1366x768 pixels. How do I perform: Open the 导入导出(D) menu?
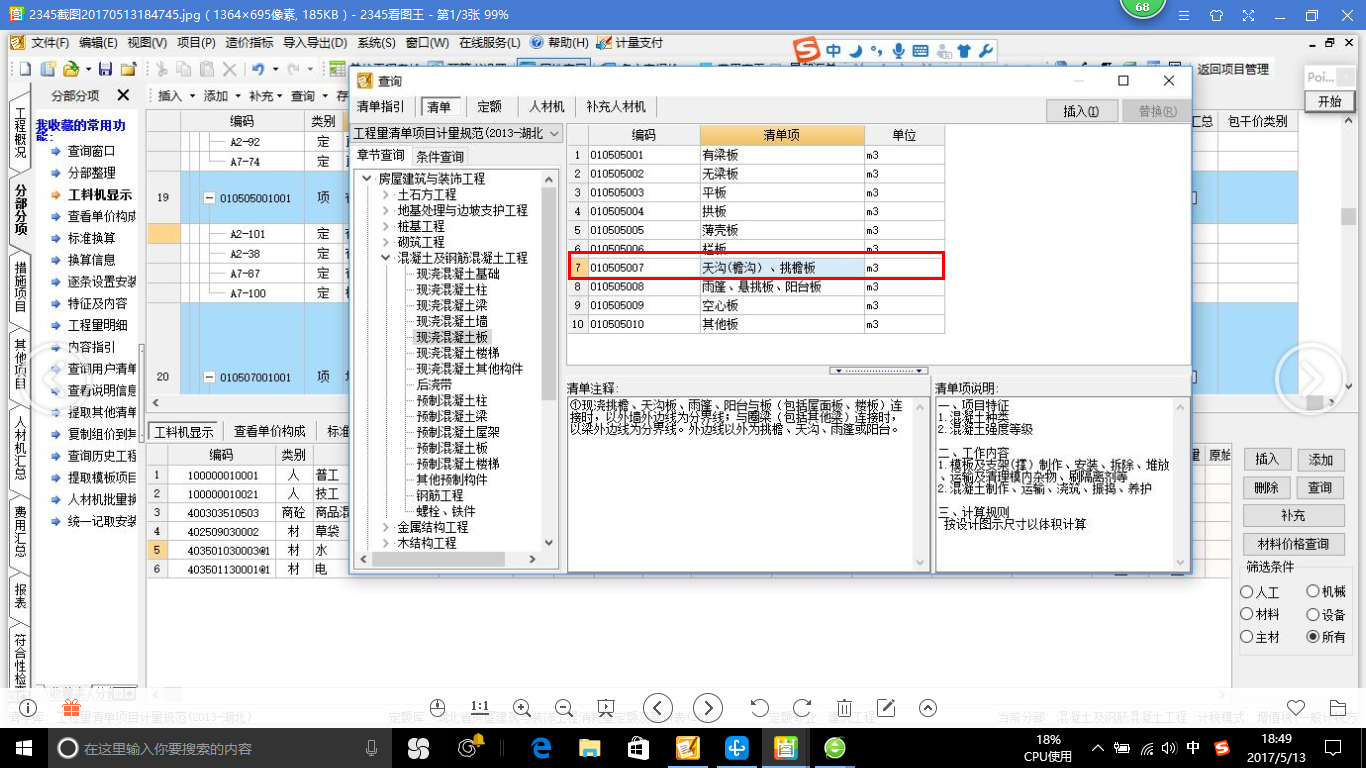(x=314, y=43)
